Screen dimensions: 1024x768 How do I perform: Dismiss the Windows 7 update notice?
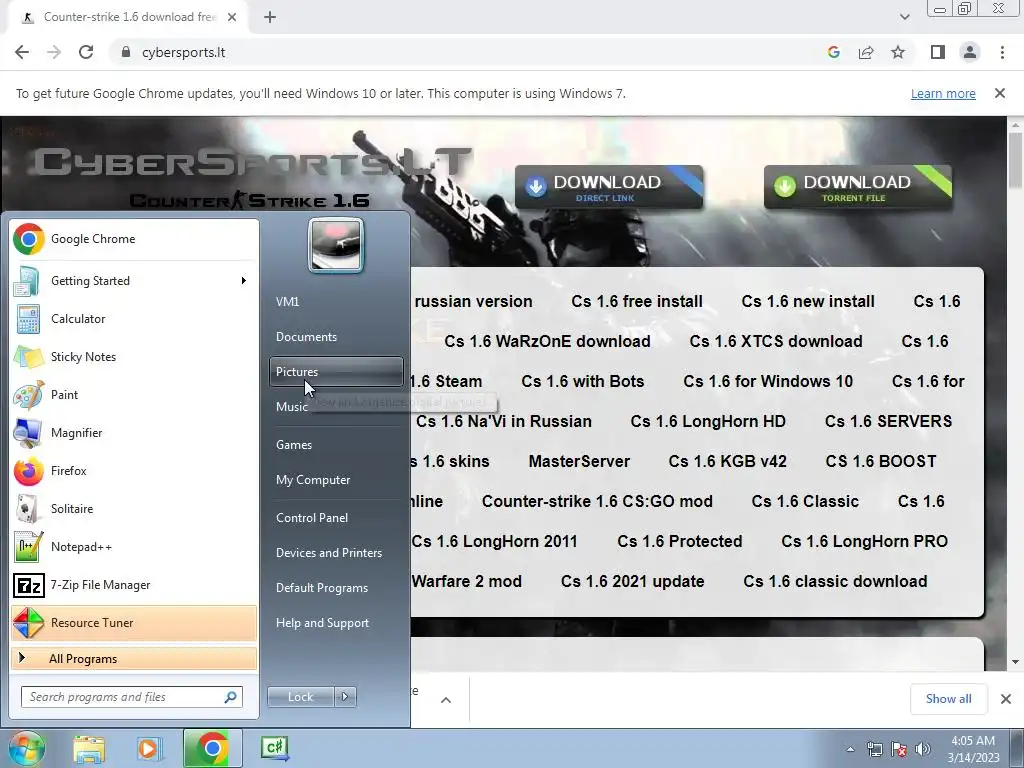pyautogui.click(x=1000, y=93)
